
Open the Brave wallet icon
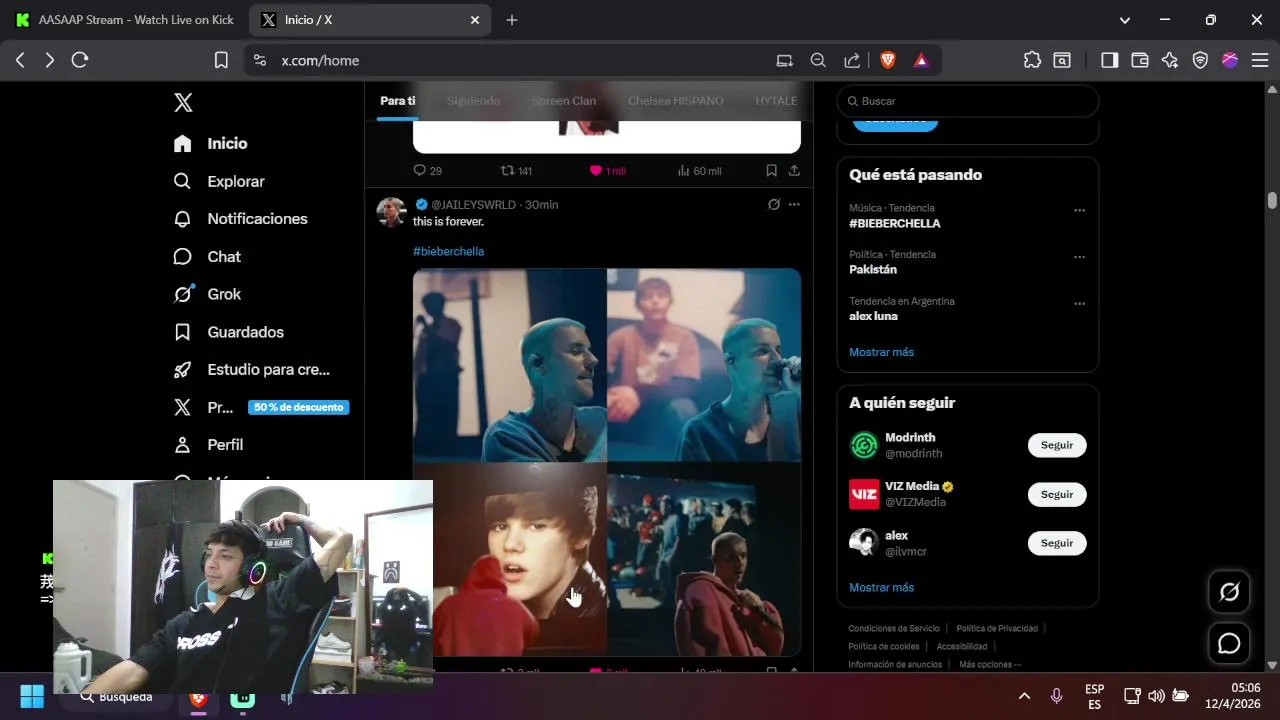click(x=1139, y=60)
